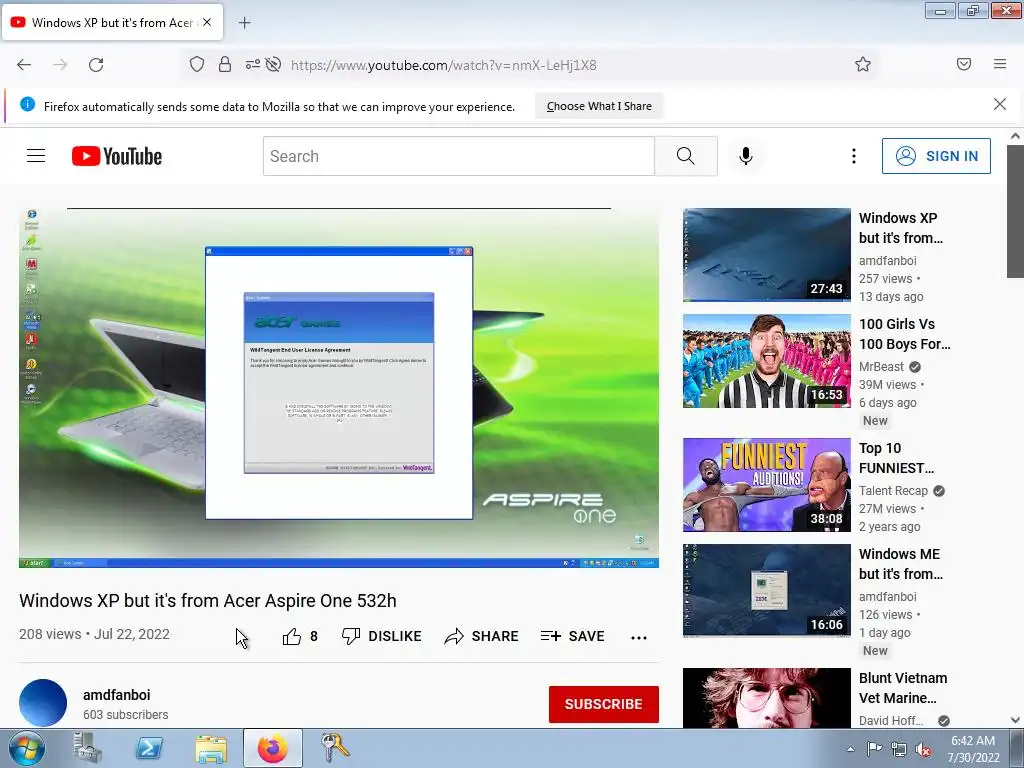This screenshot has height=768, width=1024.
Task: Open more actions ellipsis under the video
Action: coord(639,637)
